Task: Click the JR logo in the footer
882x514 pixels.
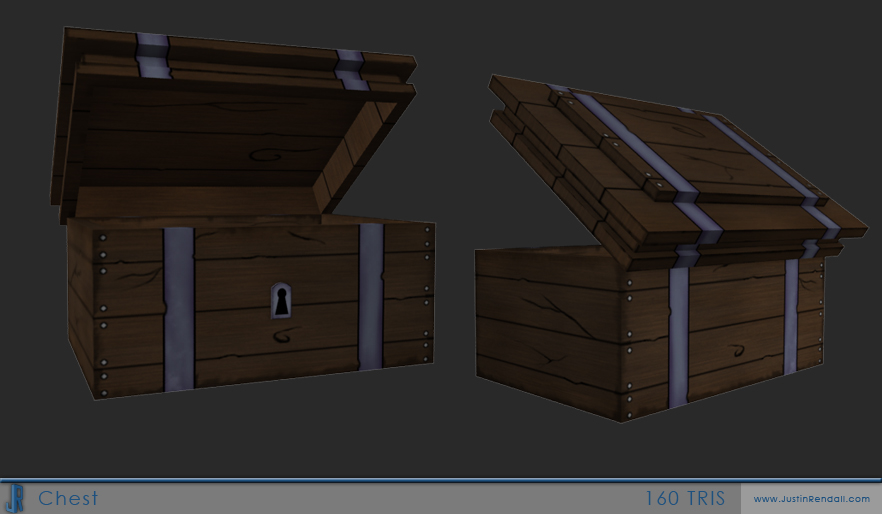Action: (14, 497)
